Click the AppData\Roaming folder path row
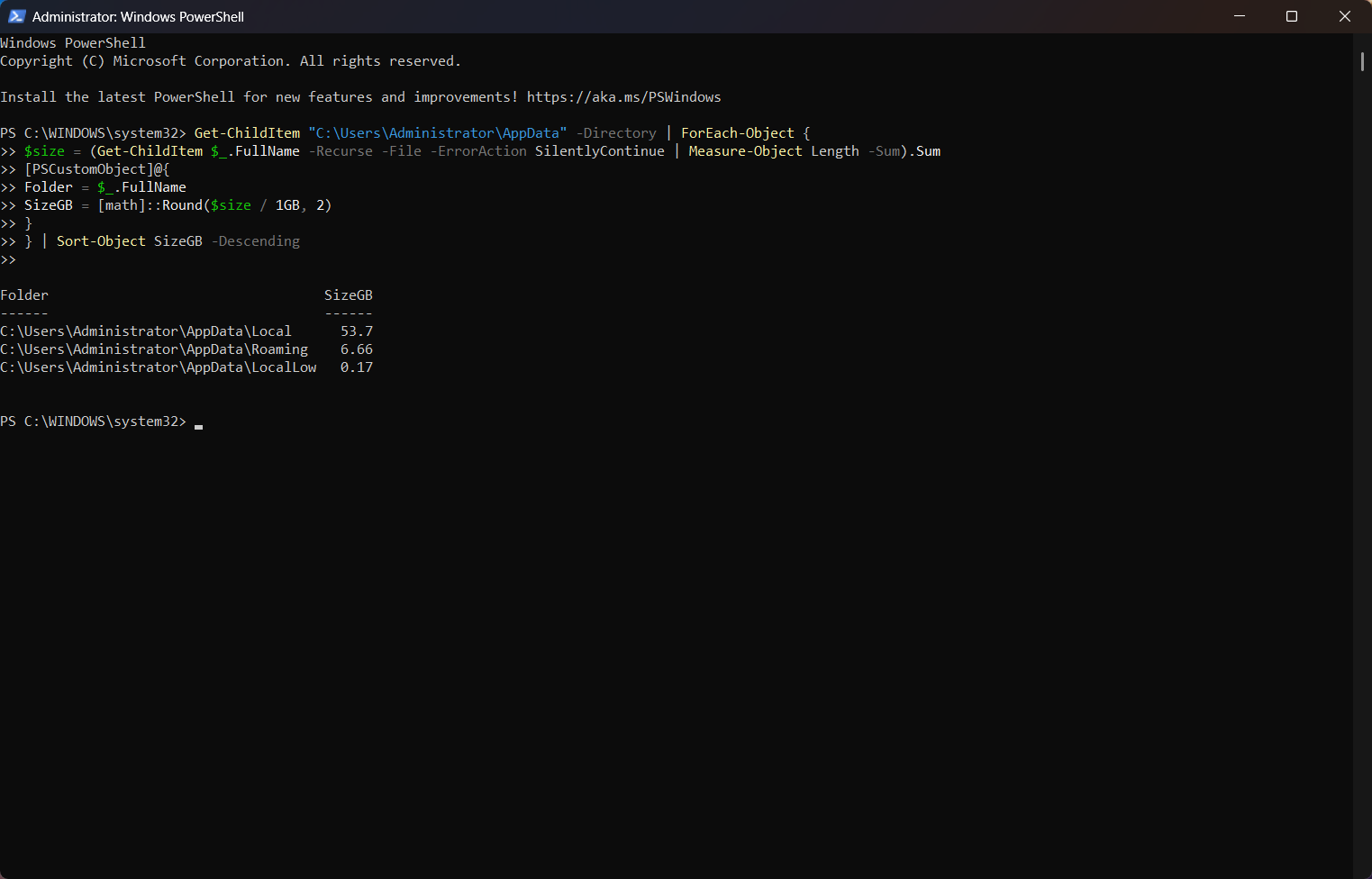 pyautogui.click(x=154, y=349)
